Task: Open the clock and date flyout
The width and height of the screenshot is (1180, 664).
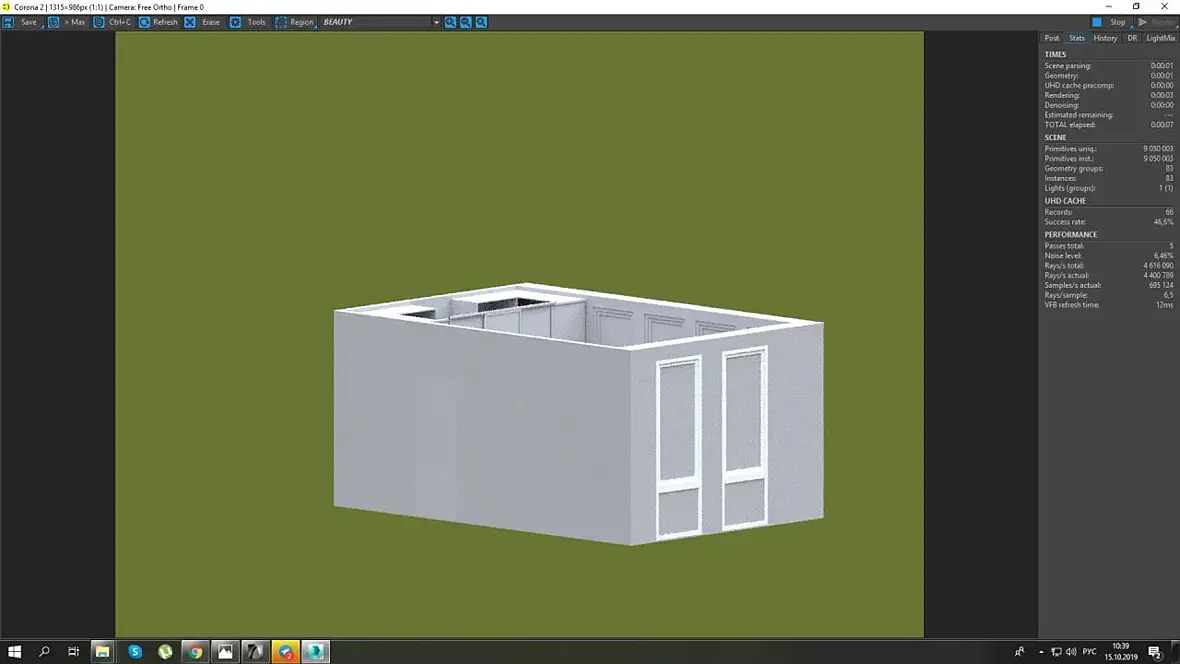Action: (1121, 652)
